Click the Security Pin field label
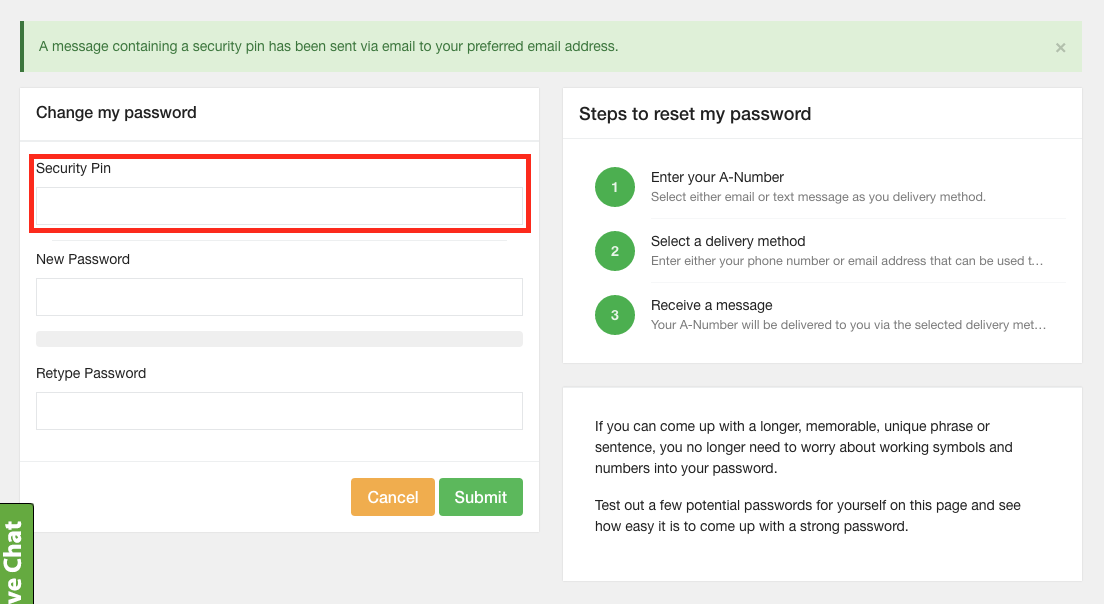The height and width of the screenshot is (604, 1104). 73,169
